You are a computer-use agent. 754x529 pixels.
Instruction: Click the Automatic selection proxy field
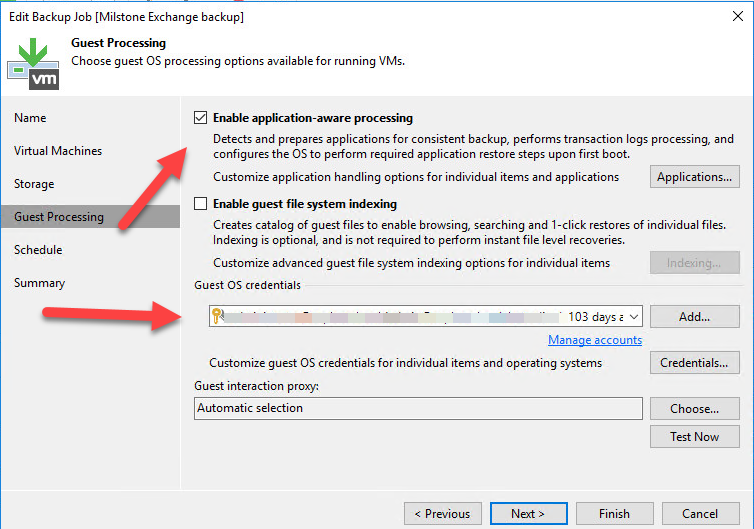point(418,408)
